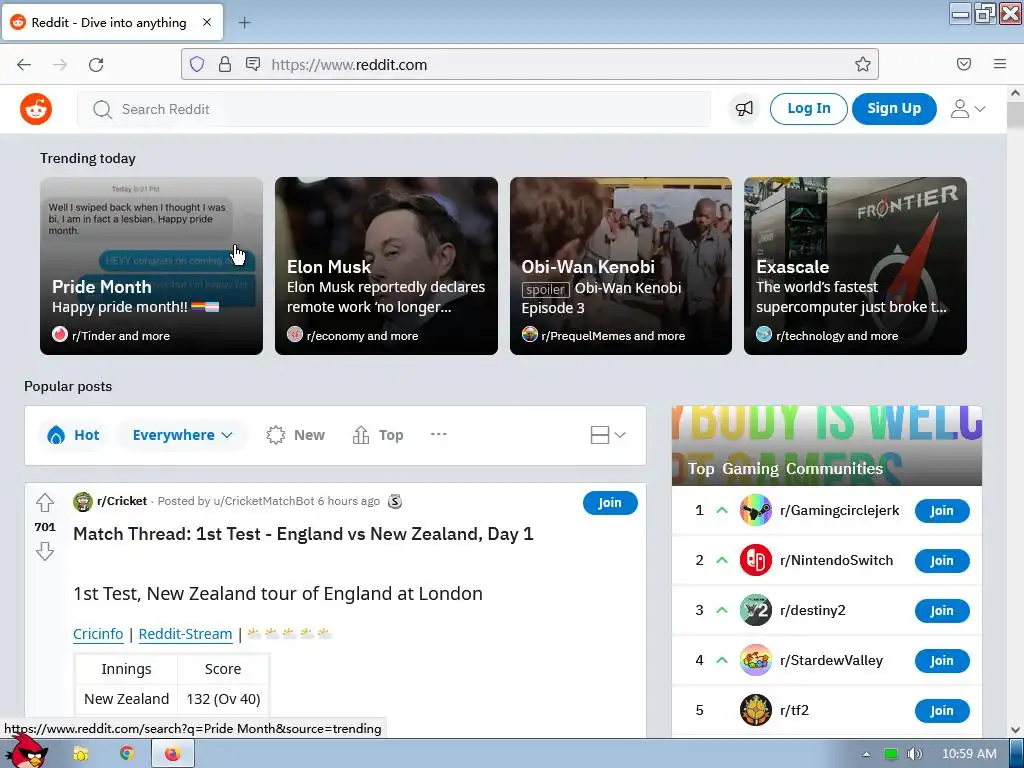The image size is (1024, 768).
Task: Click the r/Cricket community avatar
Action: click(83, 502)
